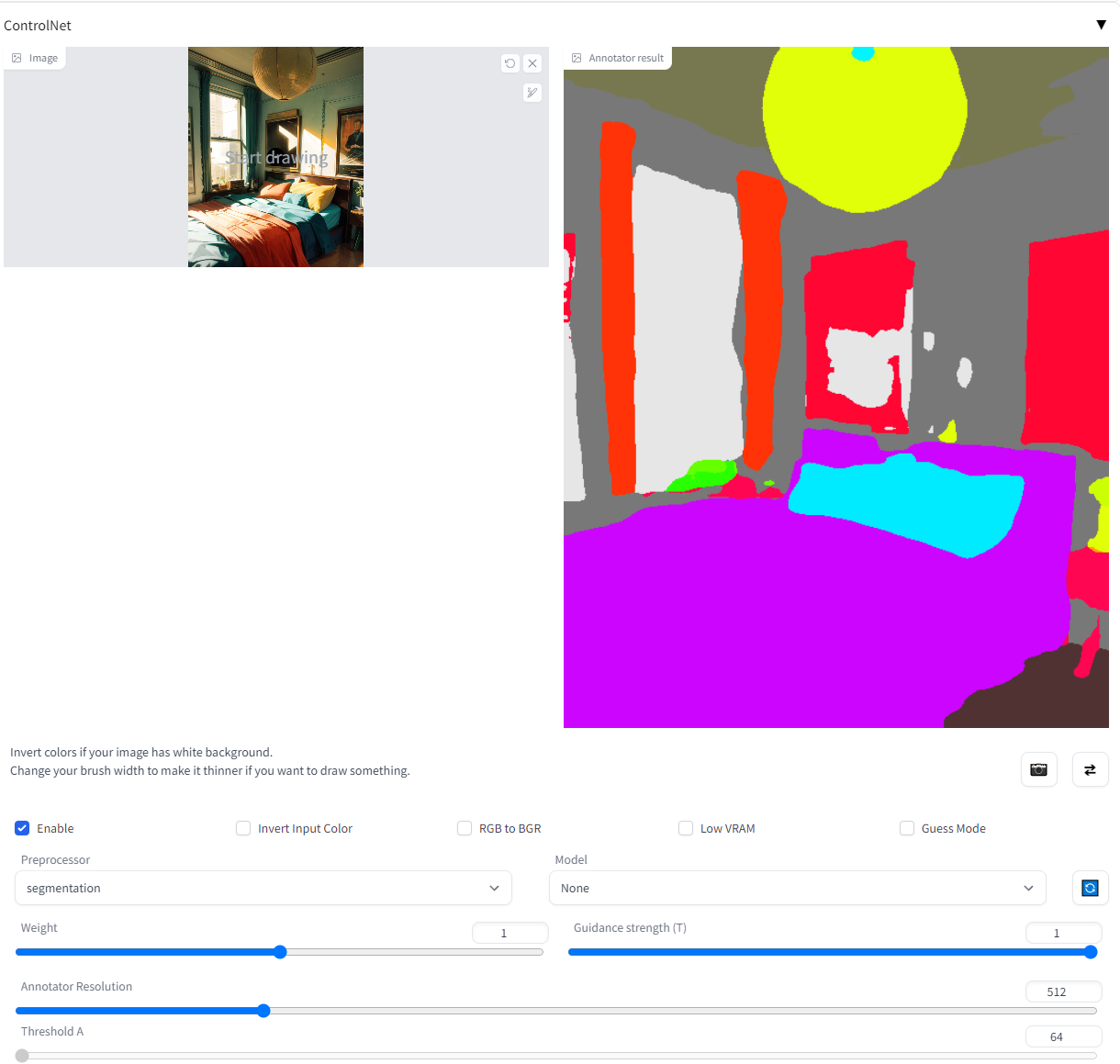Turn on Guess Mode
The width and height of the screenshot is (1120, 1064).
[x=907, y=828]
